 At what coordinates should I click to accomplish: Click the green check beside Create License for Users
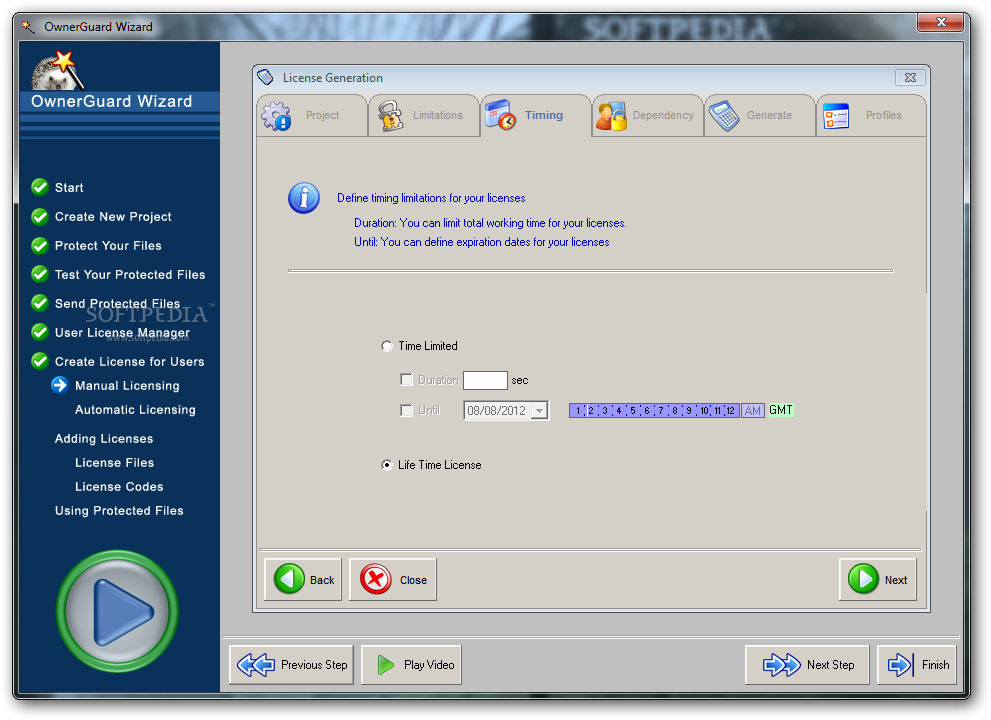(x=40, y=361)
